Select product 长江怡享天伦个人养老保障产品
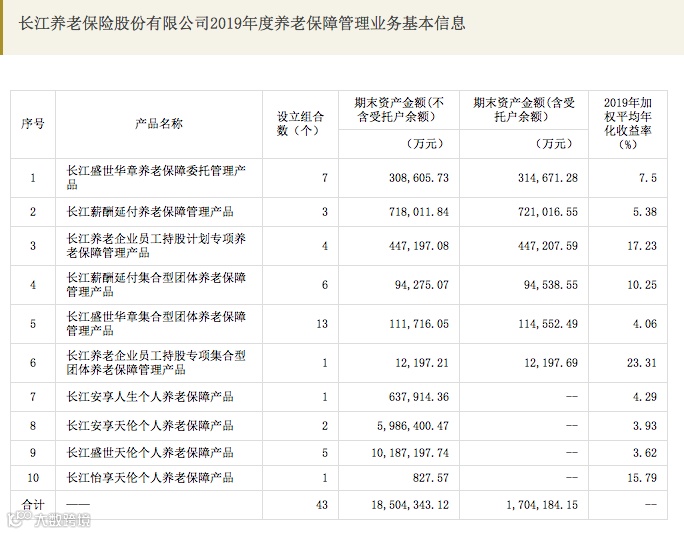Viewport: 684px width, 534px height. click(150, 478)
